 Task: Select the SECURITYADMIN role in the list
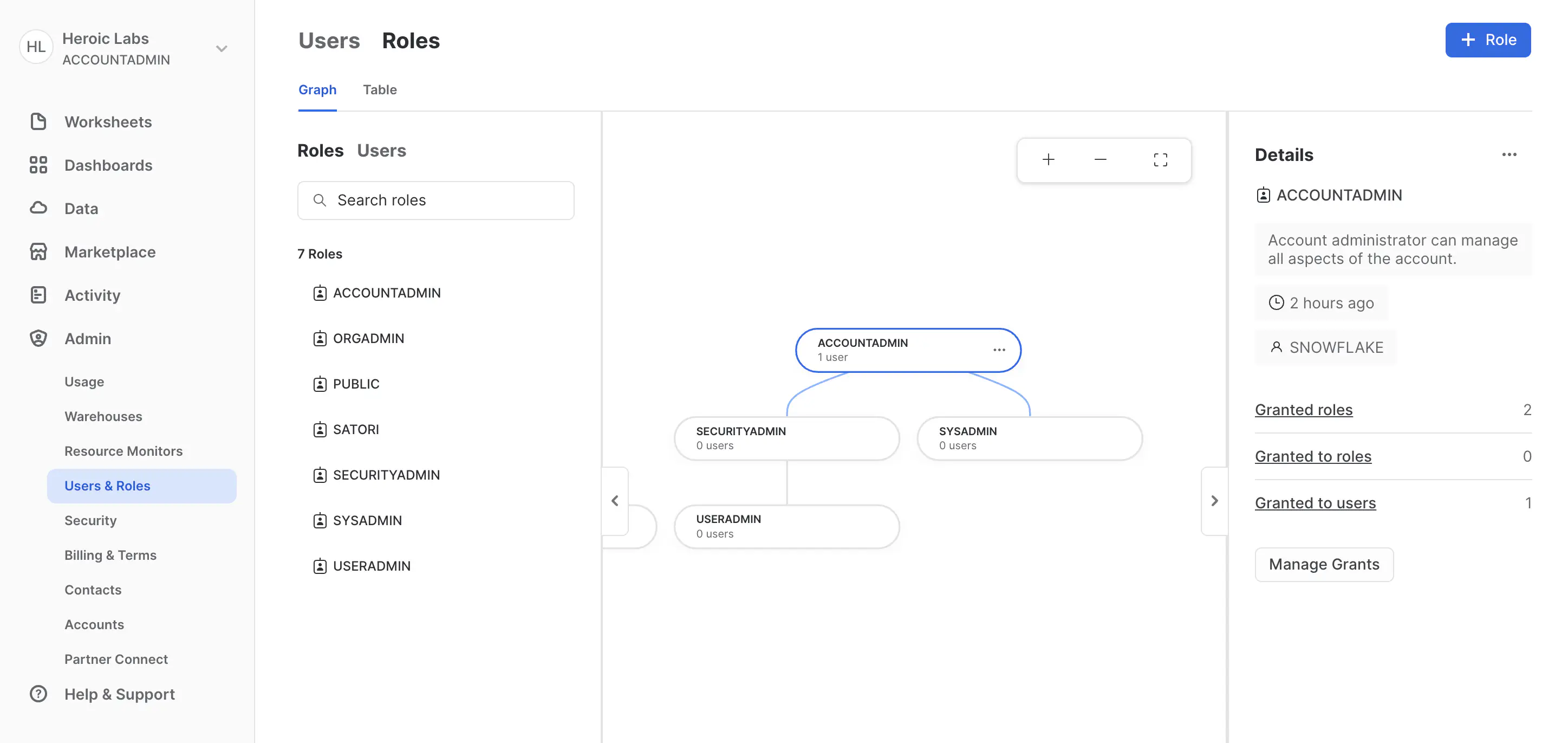386,475
